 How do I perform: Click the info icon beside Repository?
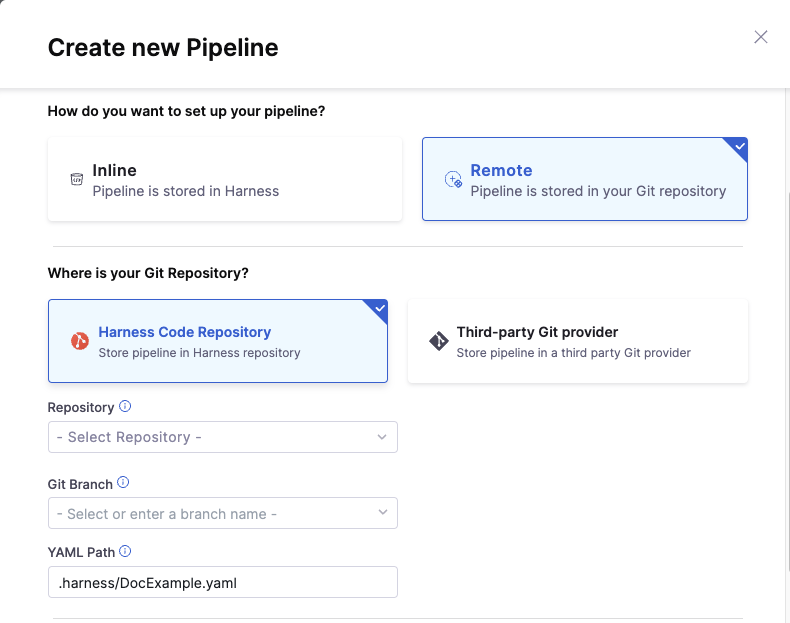click(125, 406)
